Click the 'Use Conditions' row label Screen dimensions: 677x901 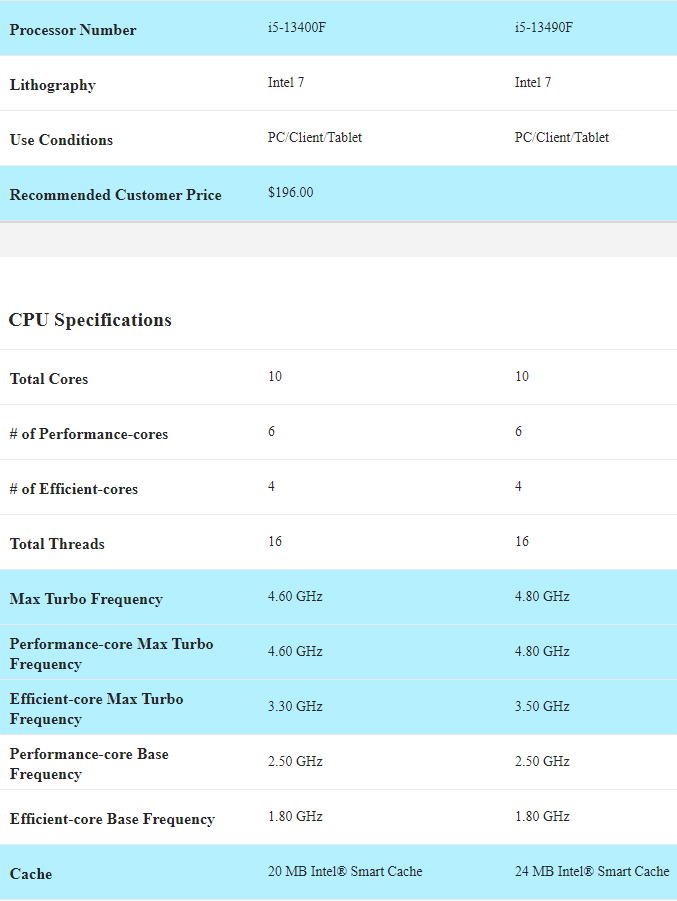click(61, 140)
